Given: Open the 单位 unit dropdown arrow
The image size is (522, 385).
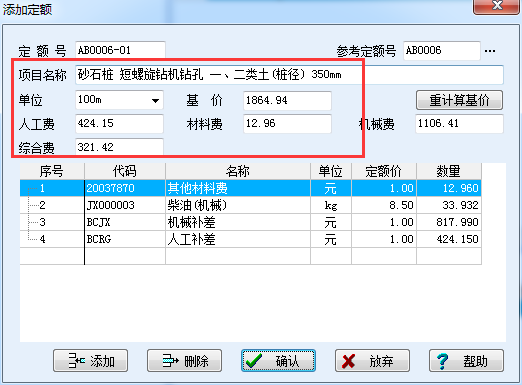Looking at the screenshot, I should 155,100.
